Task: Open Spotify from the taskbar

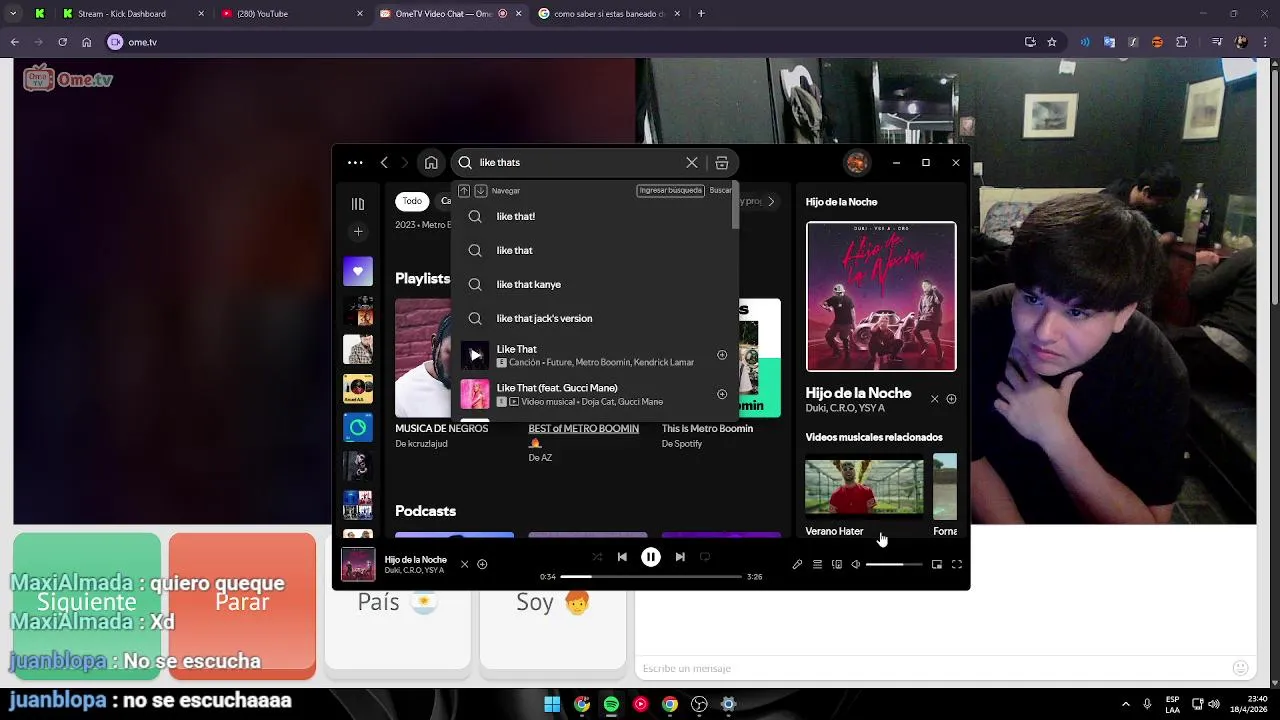Action: (x=611, y=704)
